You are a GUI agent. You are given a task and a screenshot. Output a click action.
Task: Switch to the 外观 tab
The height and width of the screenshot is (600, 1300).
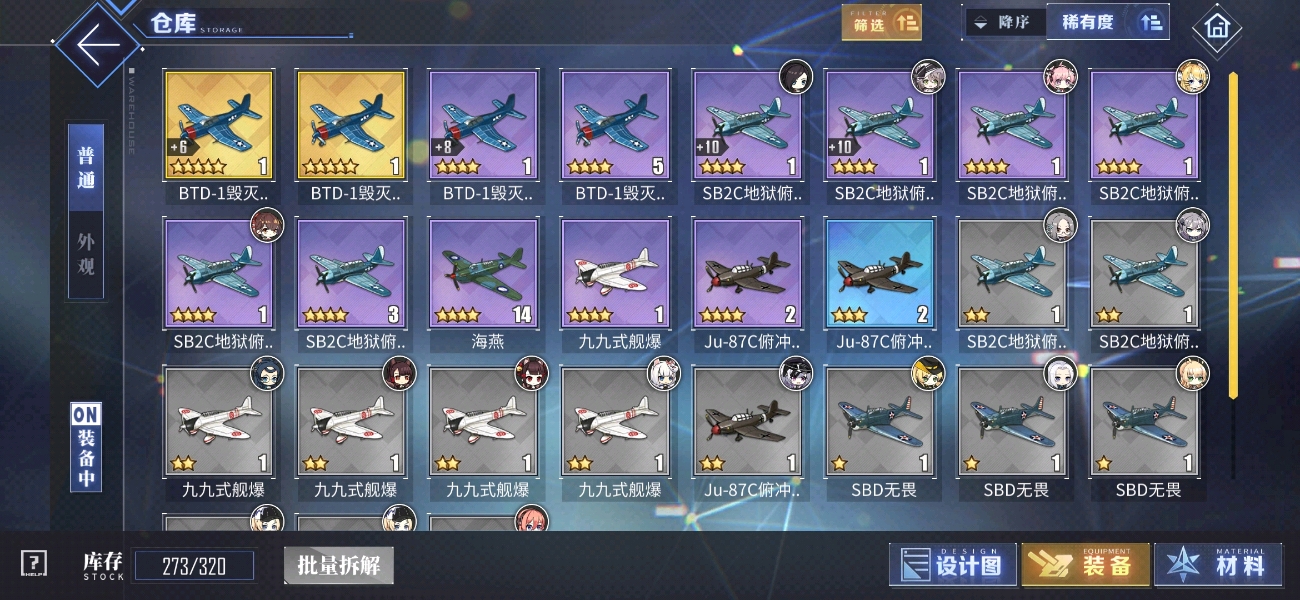[x=88, y=253]
